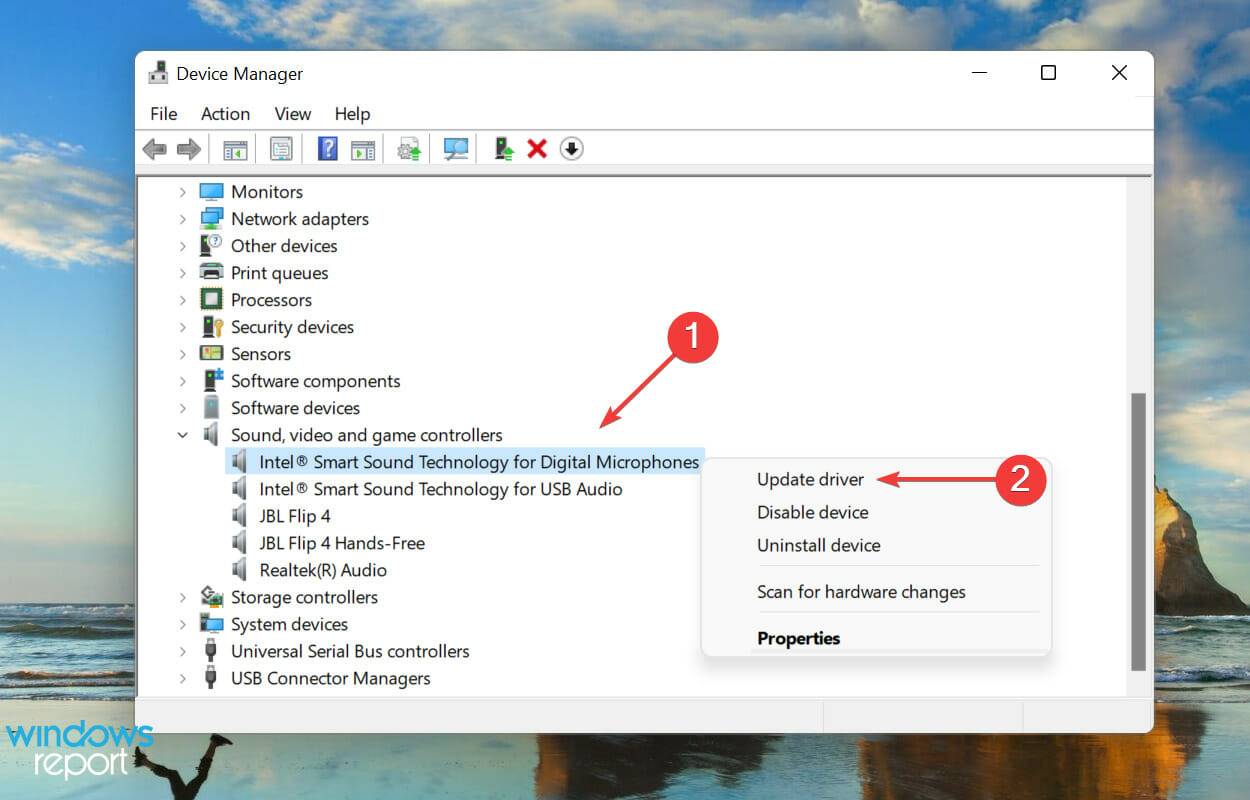Click the forward navigation arrow
This screenshot has height=800, width=1250.
click(x=187, y=148)
